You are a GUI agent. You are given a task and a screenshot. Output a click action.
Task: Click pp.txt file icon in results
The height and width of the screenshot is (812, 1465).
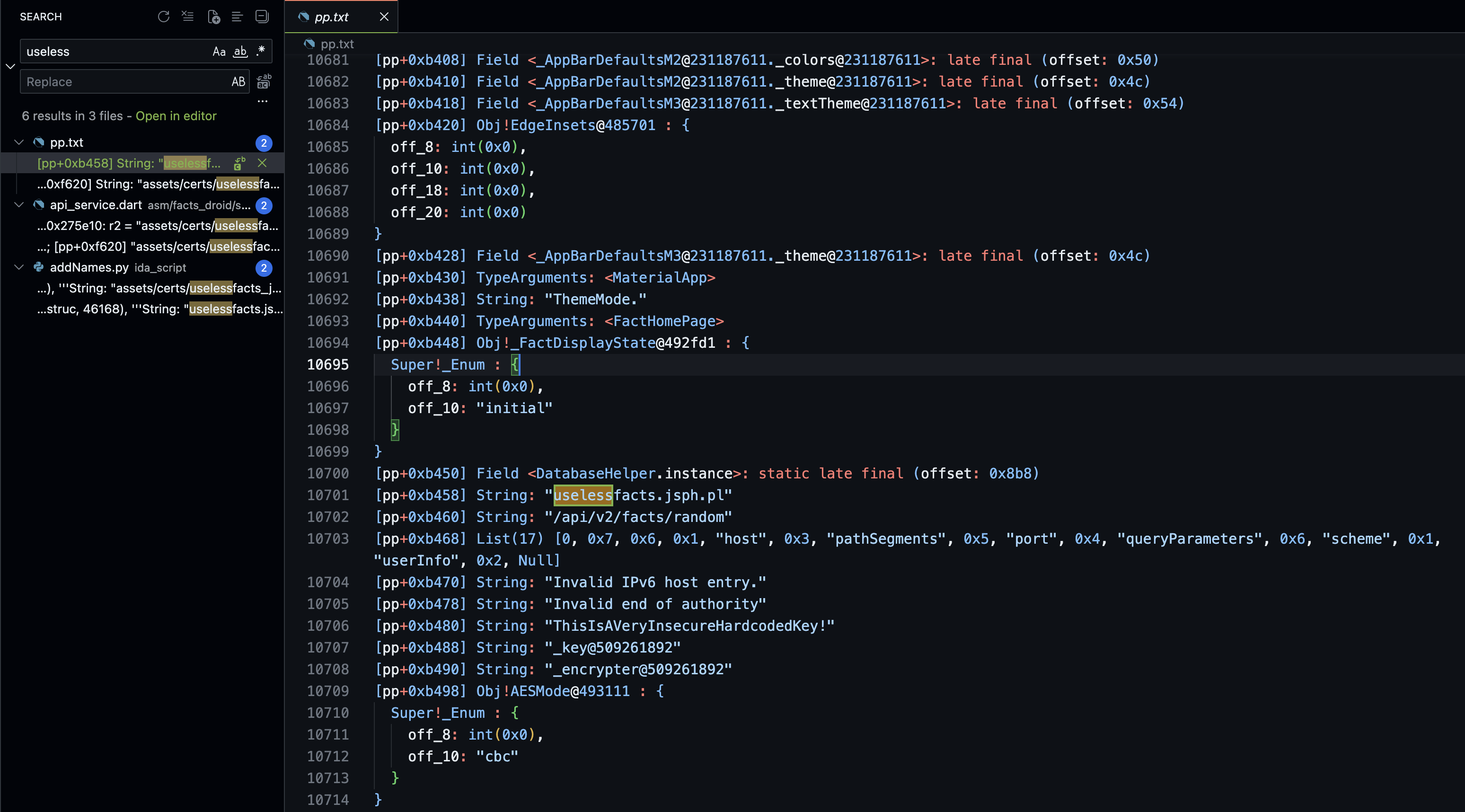[x=39, y=142]
